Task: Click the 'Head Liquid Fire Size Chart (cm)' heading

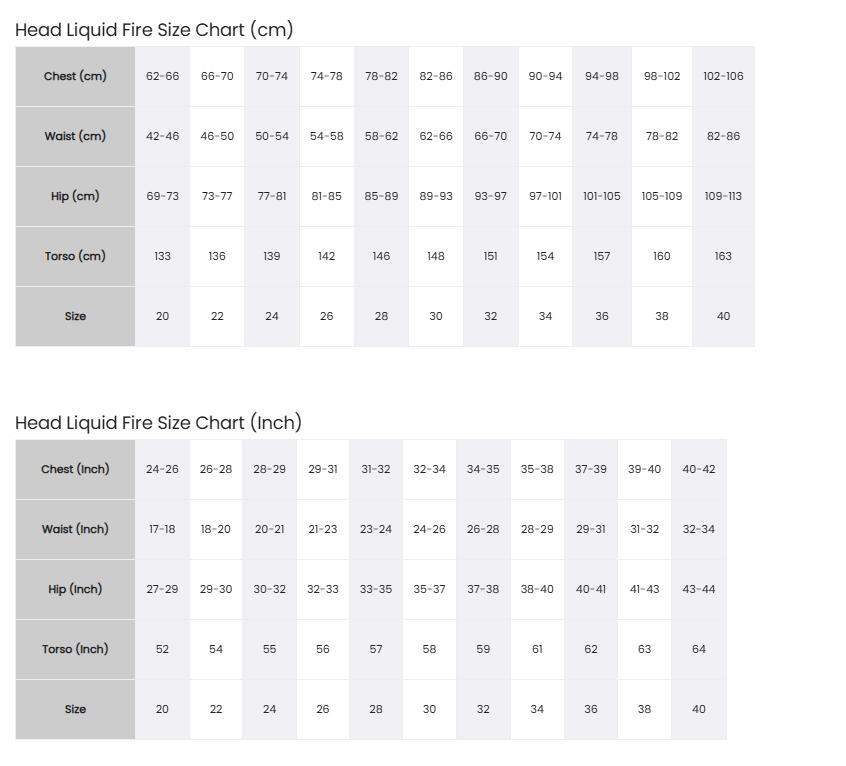Action: 154,30
